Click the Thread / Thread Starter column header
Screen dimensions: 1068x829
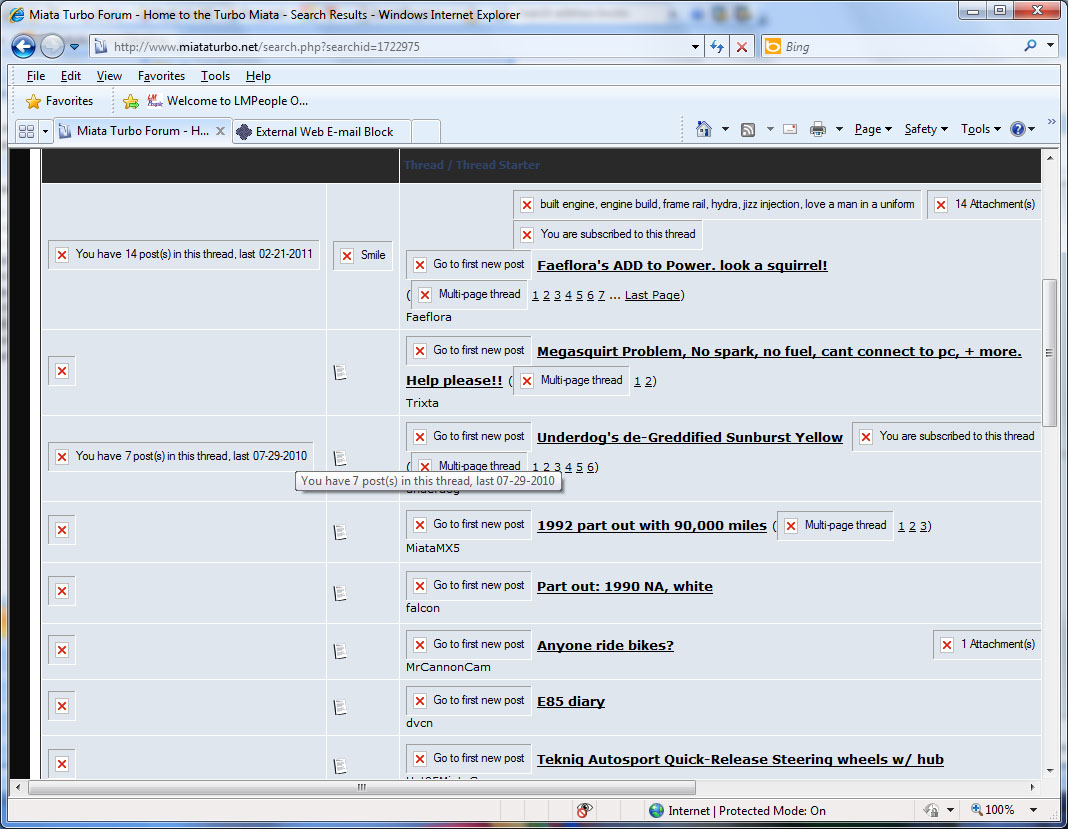click(x=471, y=165)
